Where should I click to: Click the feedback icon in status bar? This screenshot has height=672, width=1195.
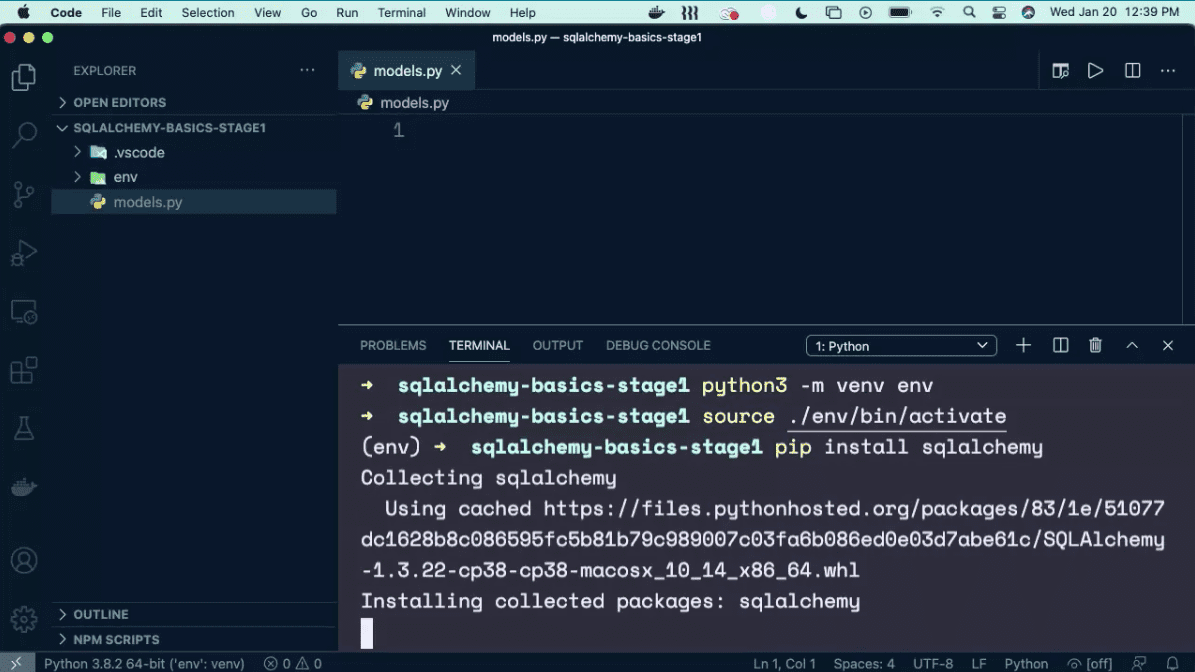(x=1139, y=664)
